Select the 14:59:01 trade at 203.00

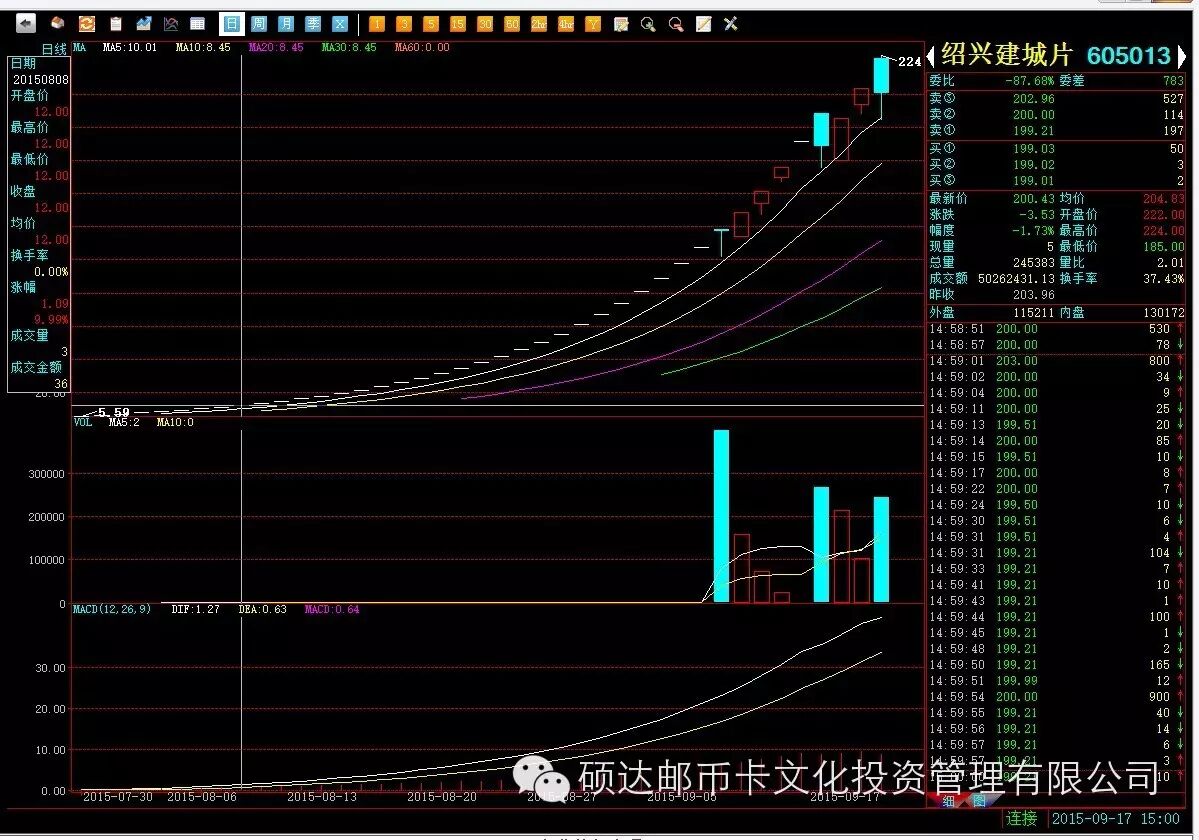[1055, 361]
